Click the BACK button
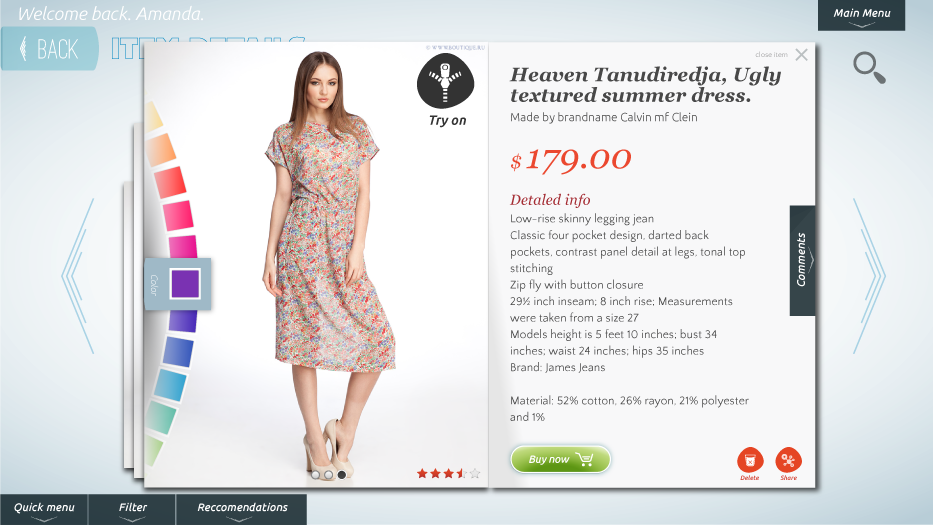The height and width of the screenshot is (525, 933). [x=49, y=48]
